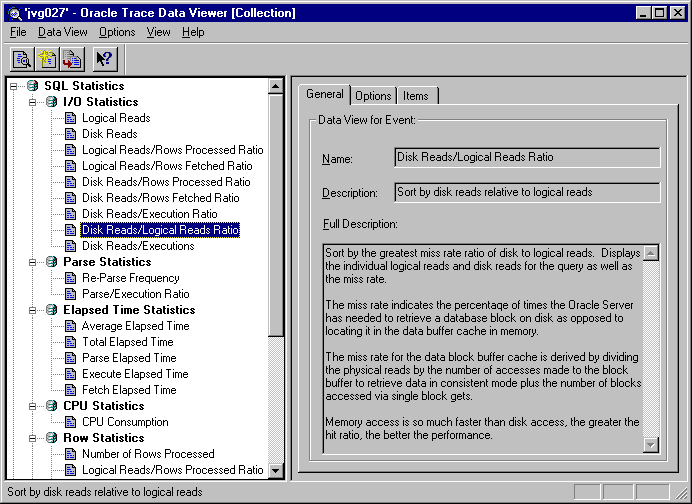Image resolution: width=692 pixels, height=504 pixels.
Task: Click into the Description field
Action: pyautogui.click(x=527, y=192)
